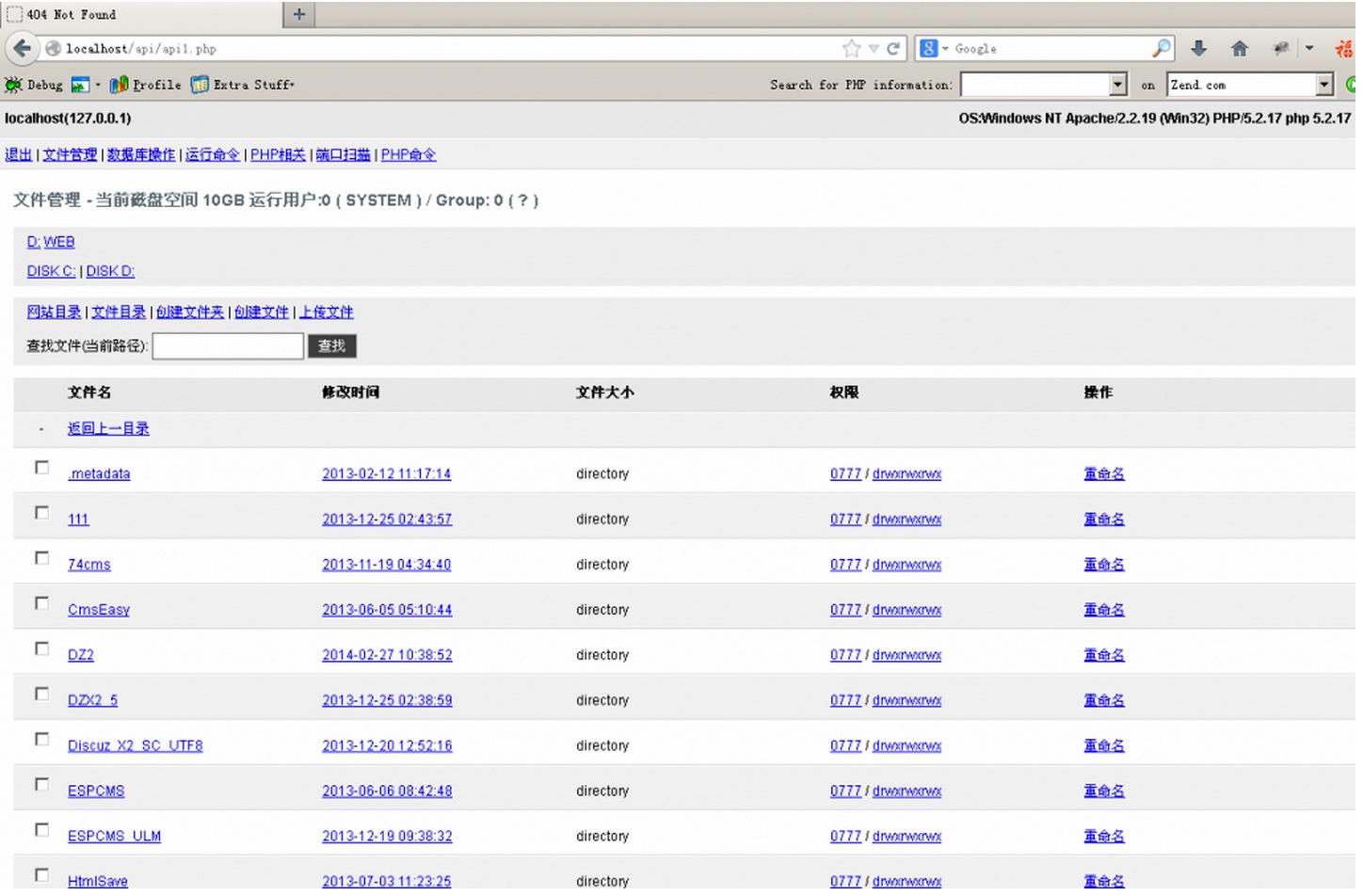
Task: Reload the page with refresh icon
Action: click(893, 49)
